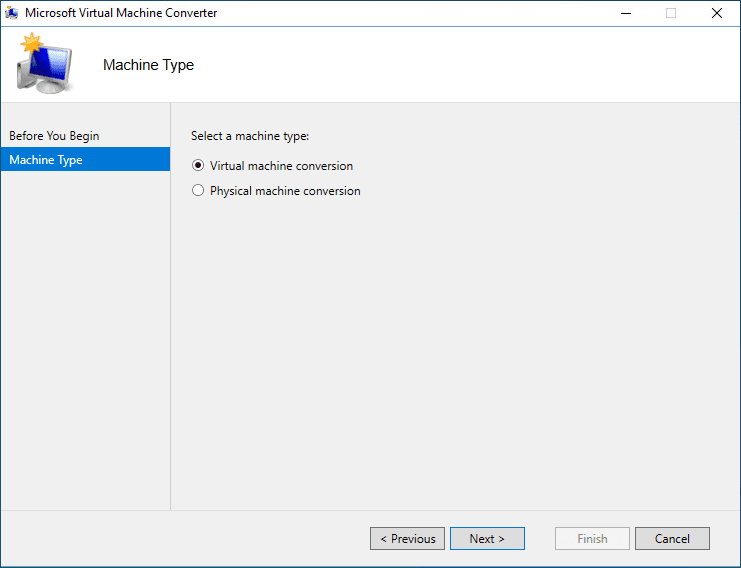741x568 pixels.
Task: Close the Microsoft Virtual Machine Converter window
Action: [716, 13]
